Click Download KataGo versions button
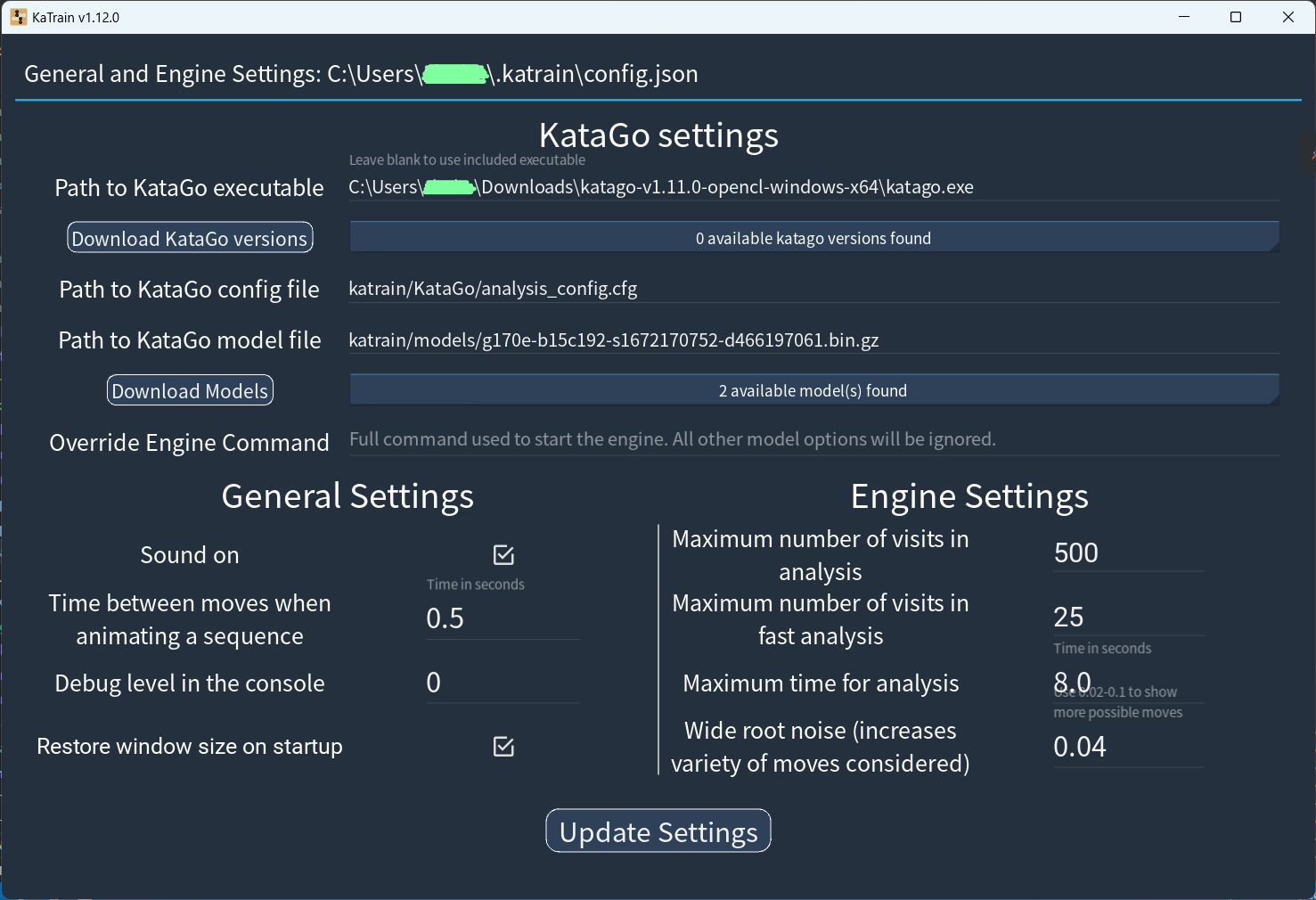 tap(190, 238)
